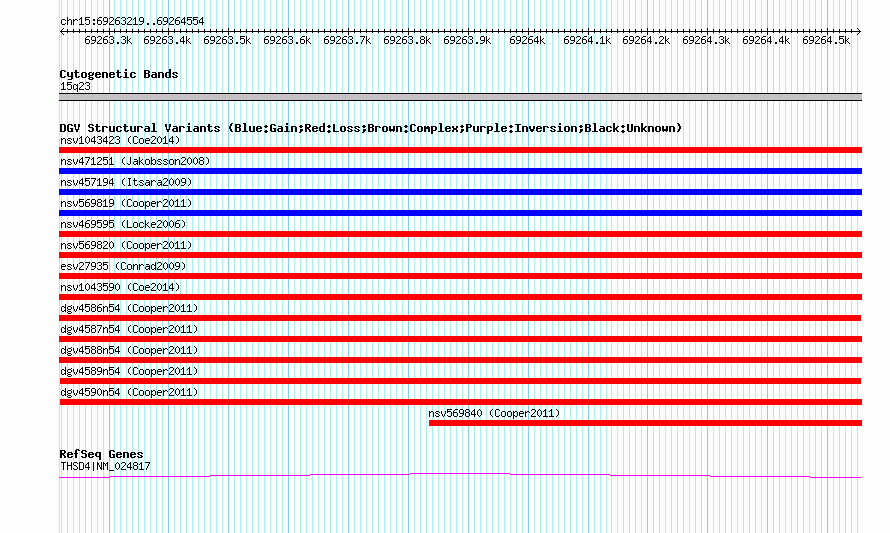Open the nsv1043590 (Coe2014) label
890x533 pixels.
(x=120, y=287)
